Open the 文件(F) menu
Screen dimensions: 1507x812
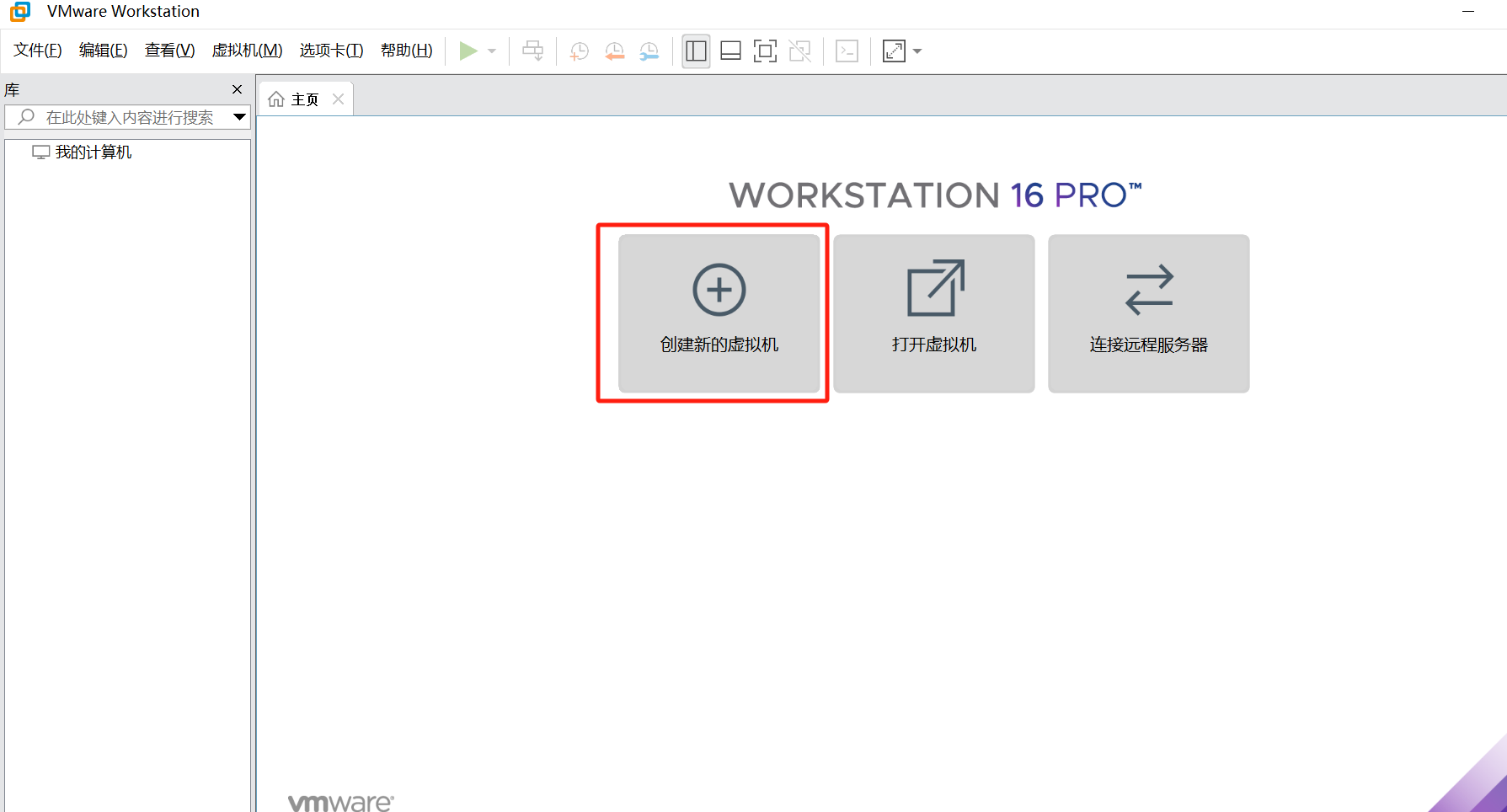(38, 51)
